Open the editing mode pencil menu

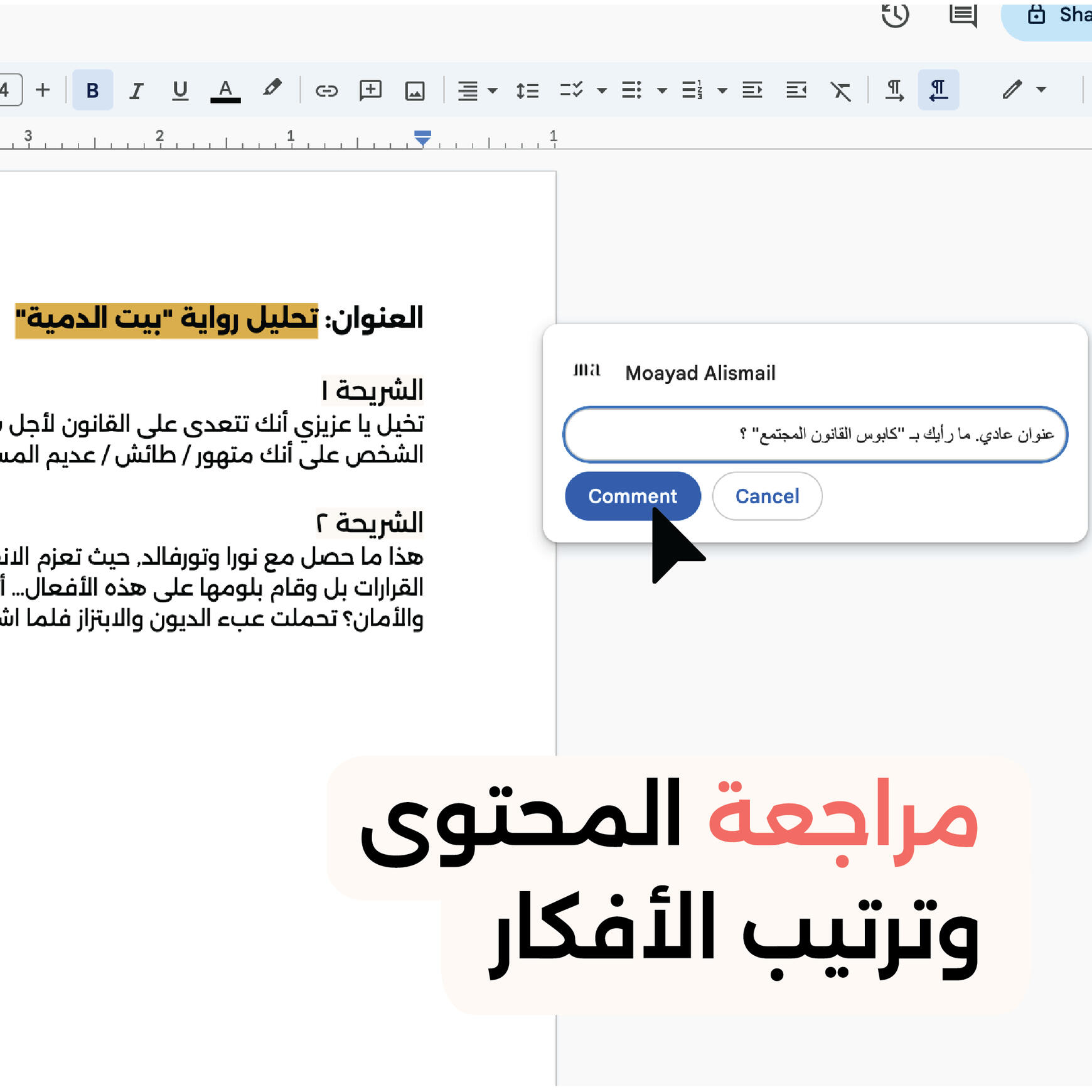pyautogui.click(x=1023, y=90)
